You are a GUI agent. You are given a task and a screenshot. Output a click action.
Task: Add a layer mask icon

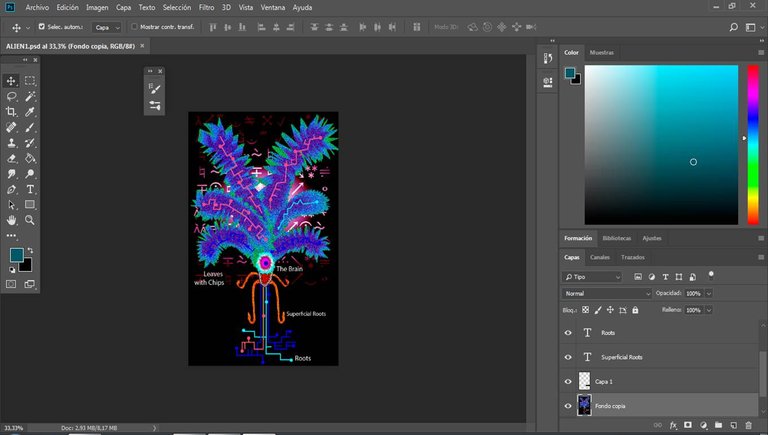[x=688, y=425]
